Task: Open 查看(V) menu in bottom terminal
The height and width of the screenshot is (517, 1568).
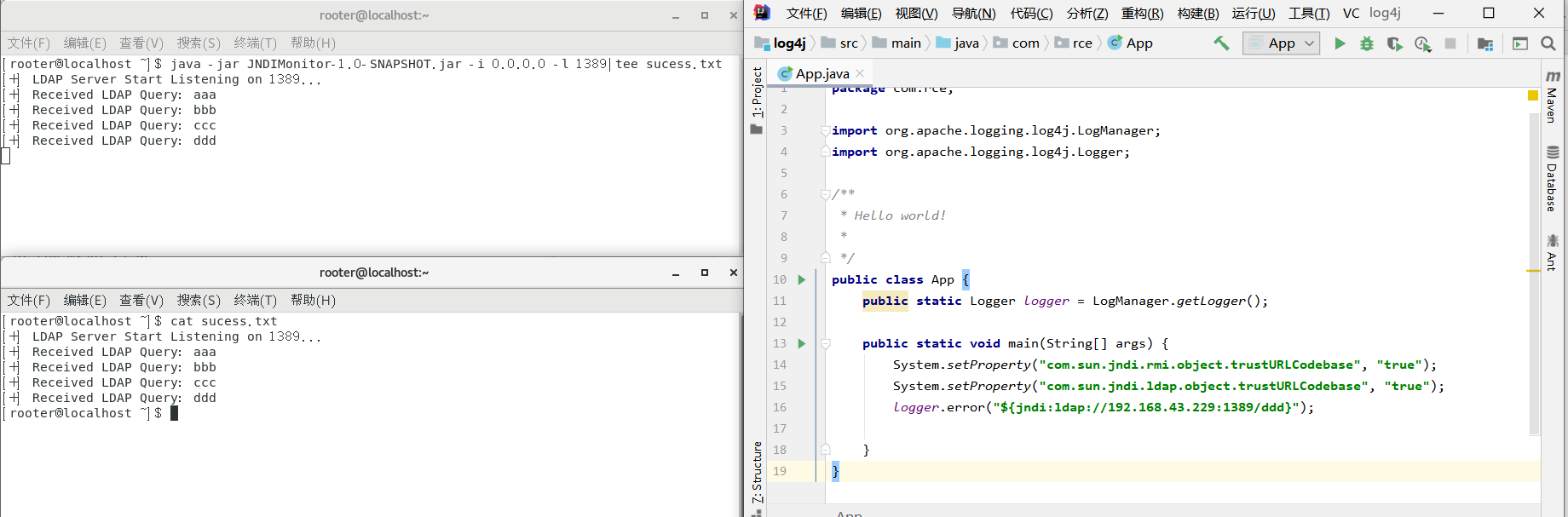Action: (x=141, y=300)
